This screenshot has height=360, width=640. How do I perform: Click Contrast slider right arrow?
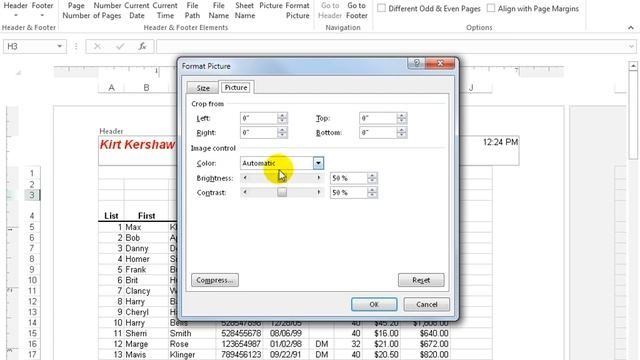(x=319, y=192)
